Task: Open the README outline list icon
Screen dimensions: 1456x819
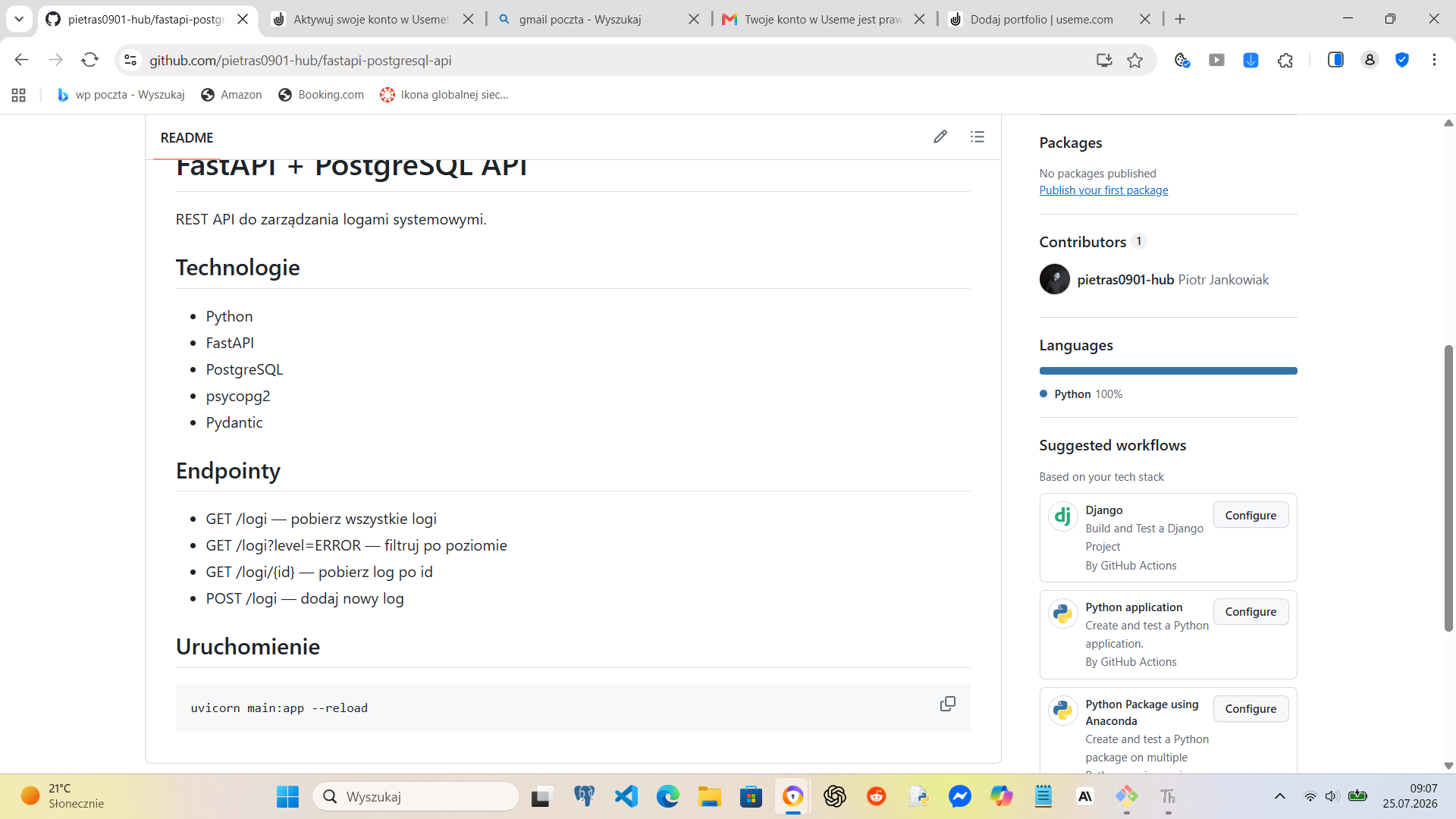Action: pos(977,136)
